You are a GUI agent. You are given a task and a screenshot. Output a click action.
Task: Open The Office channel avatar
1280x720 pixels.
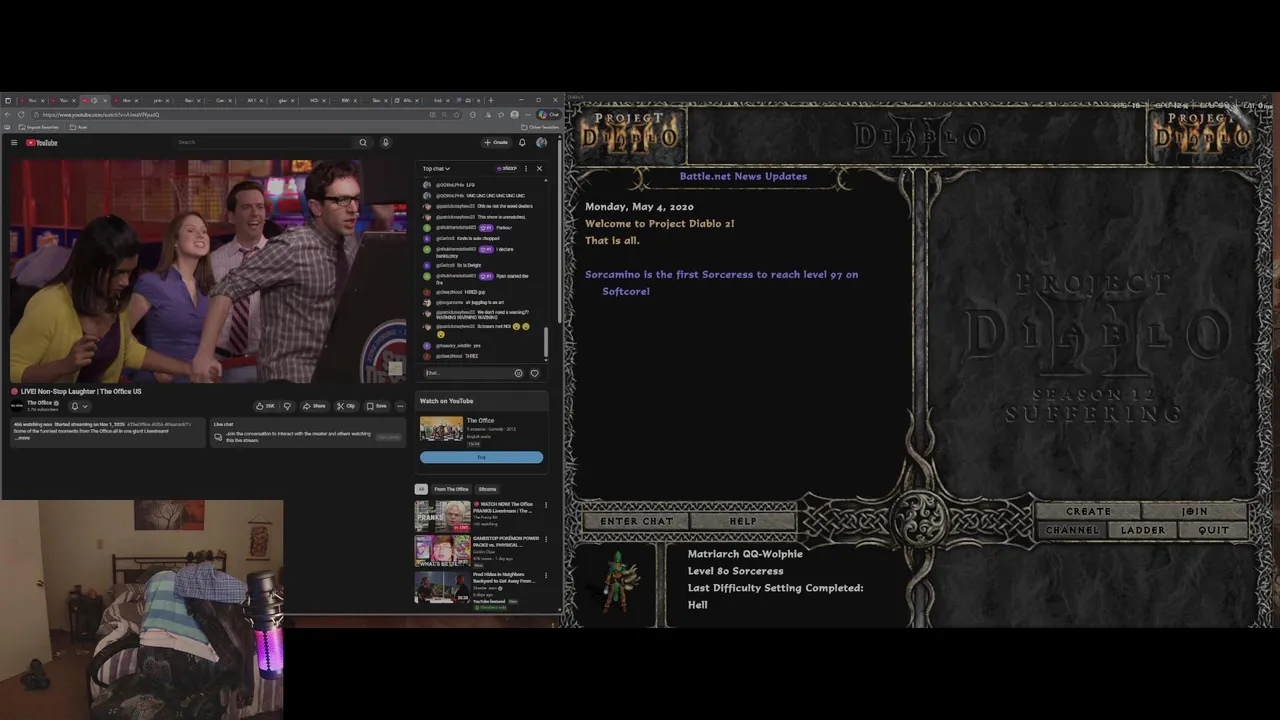click(x=17, y=406)
